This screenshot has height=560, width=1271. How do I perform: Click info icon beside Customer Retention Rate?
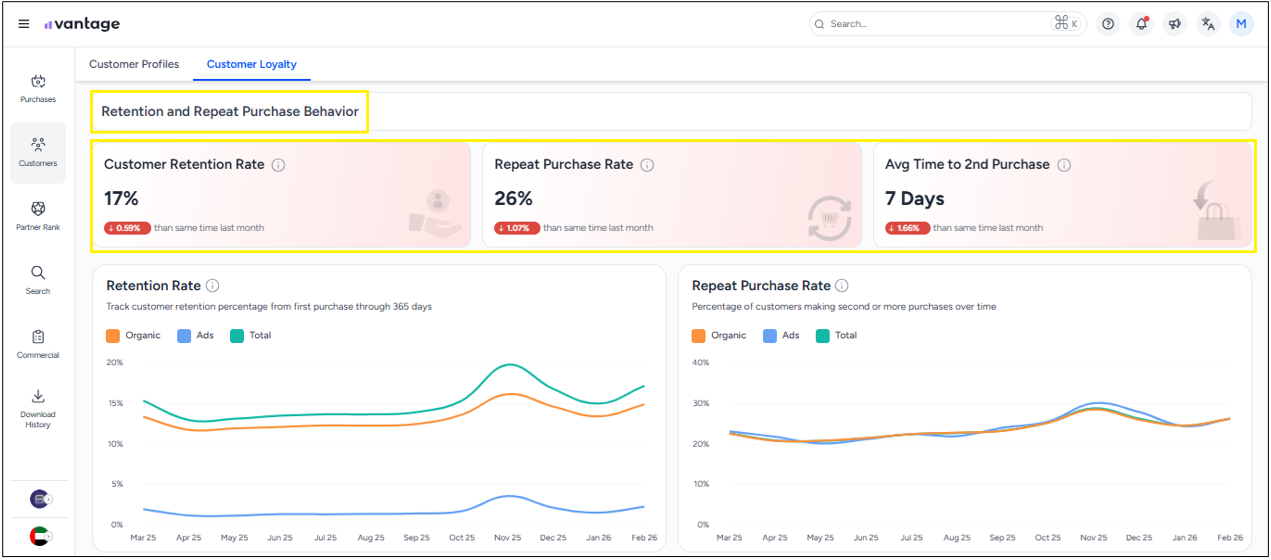tap(278, 165)
